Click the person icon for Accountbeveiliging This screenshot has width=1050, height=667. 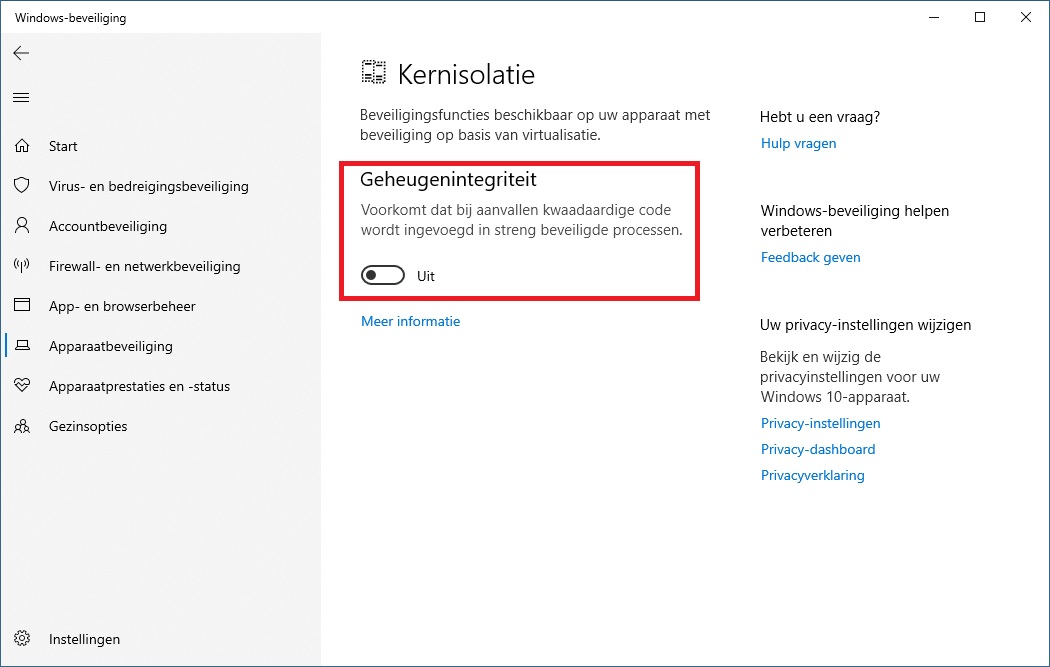(22, 226)
